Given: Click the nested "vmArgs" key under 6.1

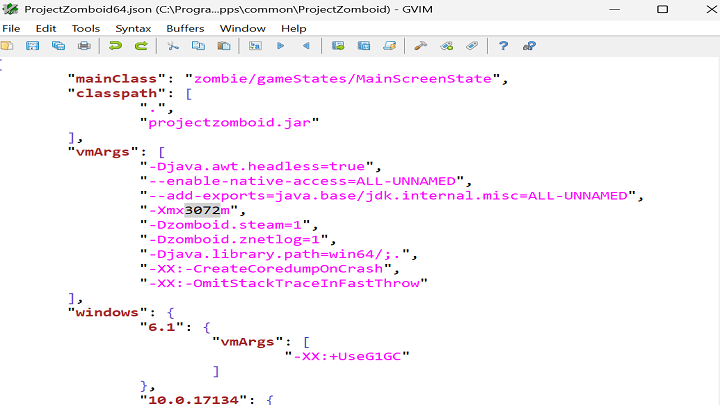Looking at the screenshot, I should click(x=248, y=342).
